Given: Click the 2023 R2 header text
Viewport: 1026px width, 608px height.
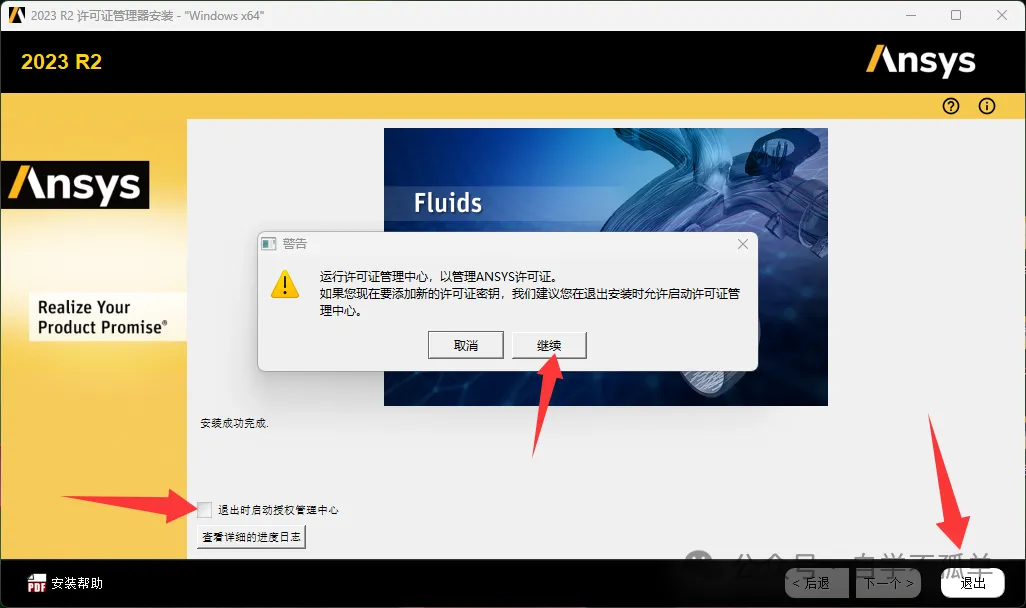Looking at the screenshot, I should pyautogui.click(x=62, y=62).
